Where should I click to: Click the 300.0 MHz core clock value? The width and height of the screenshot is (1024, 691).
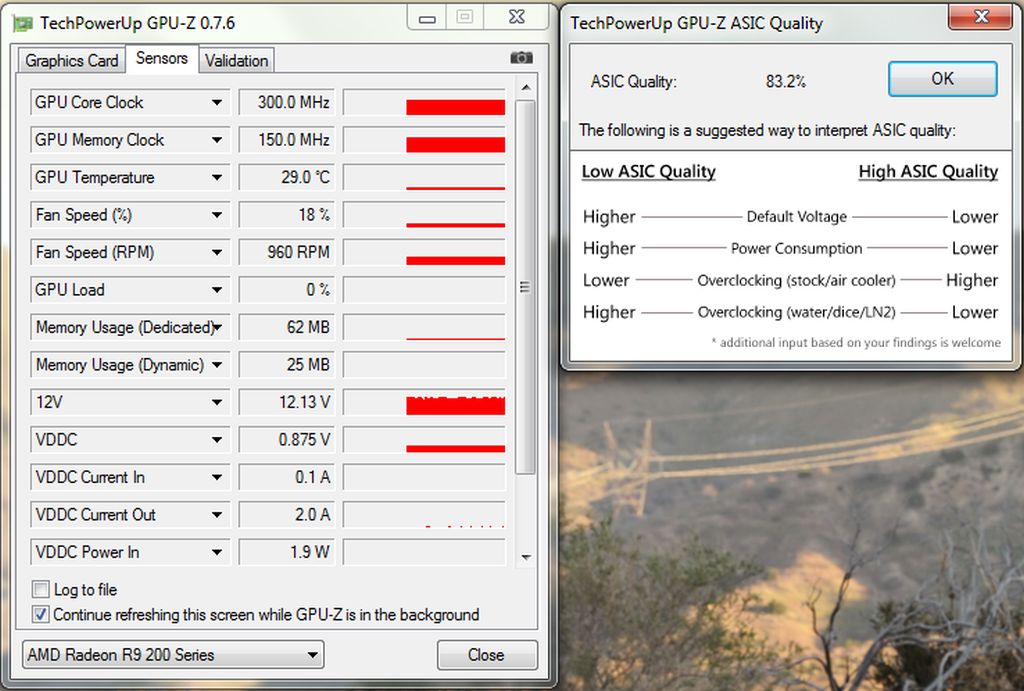tap(287, 103)
